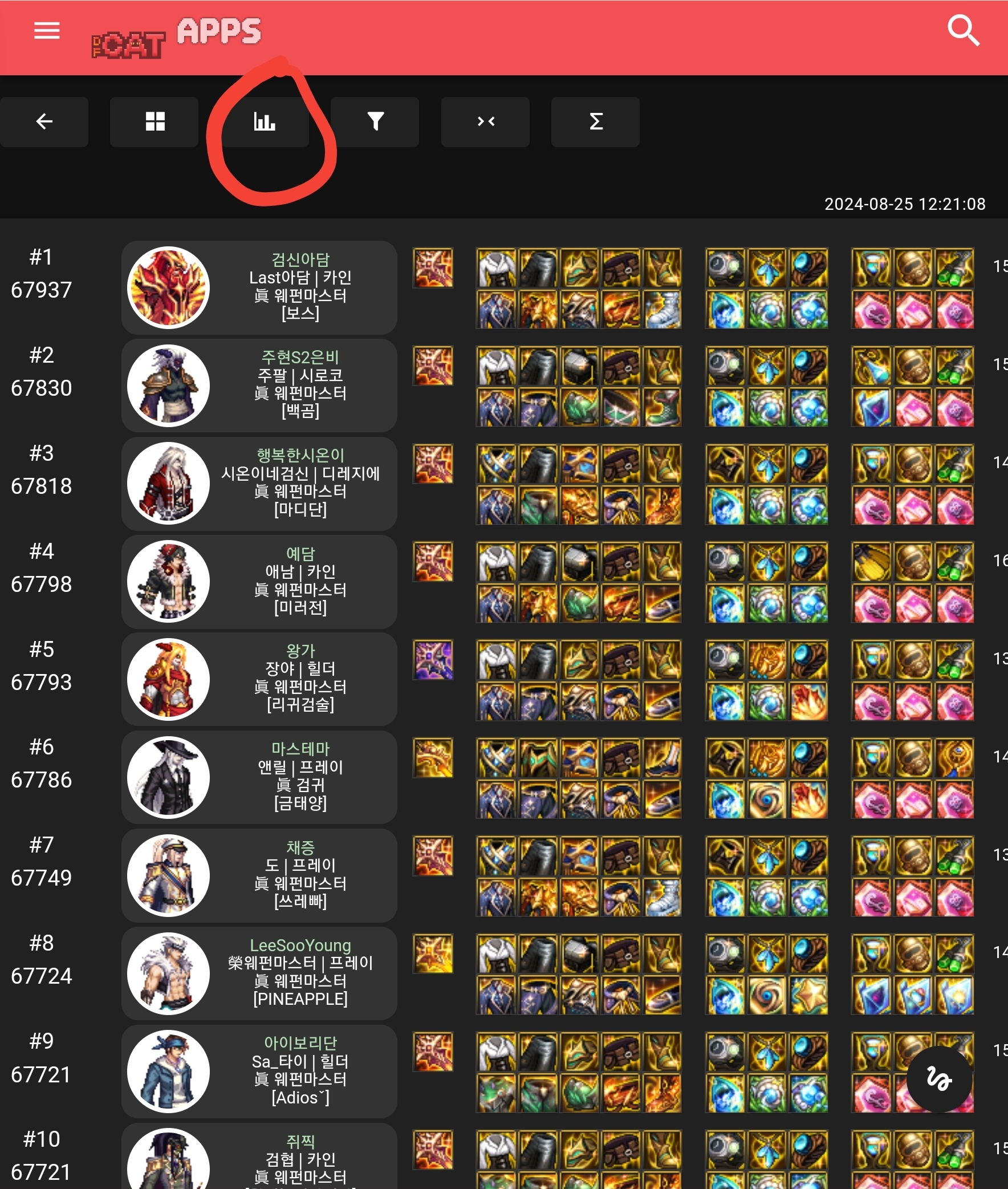Open the bar chart statistics button

tap(265, 122)
